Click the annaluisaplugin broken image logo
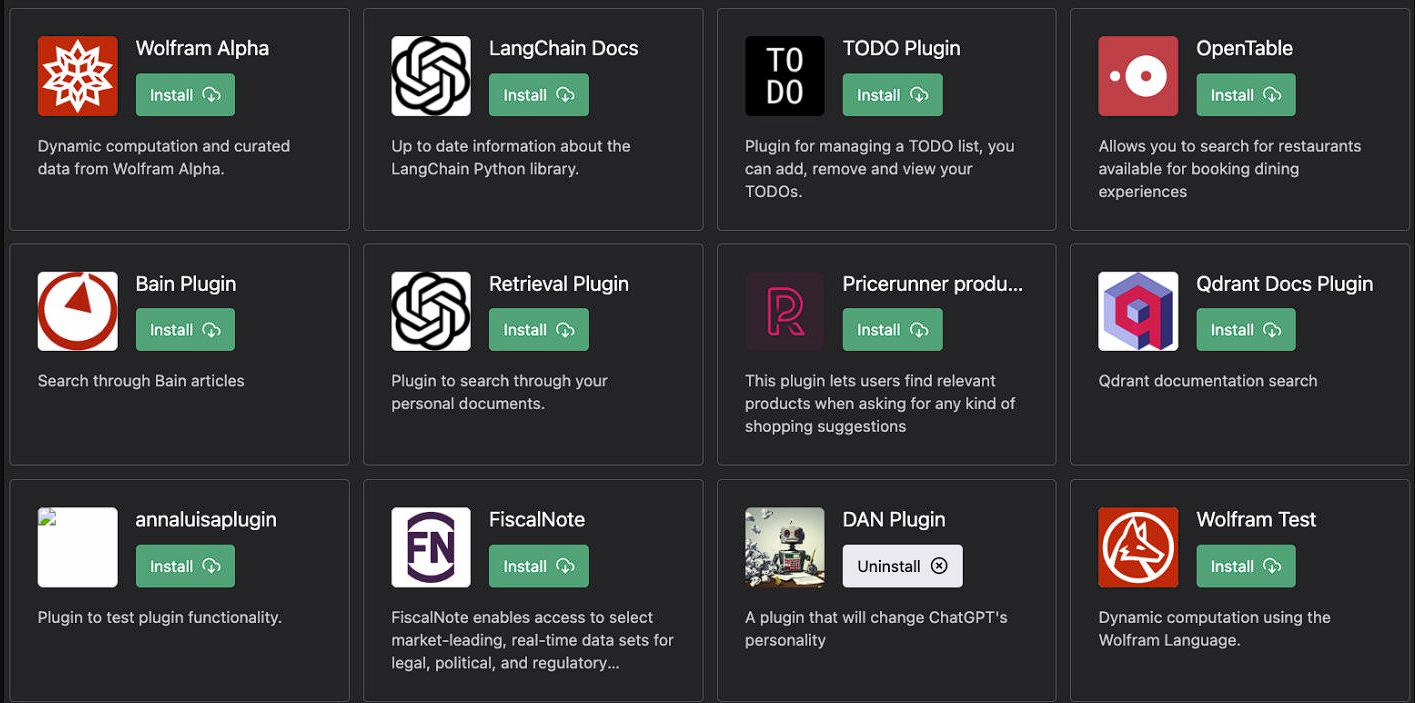 77,547
